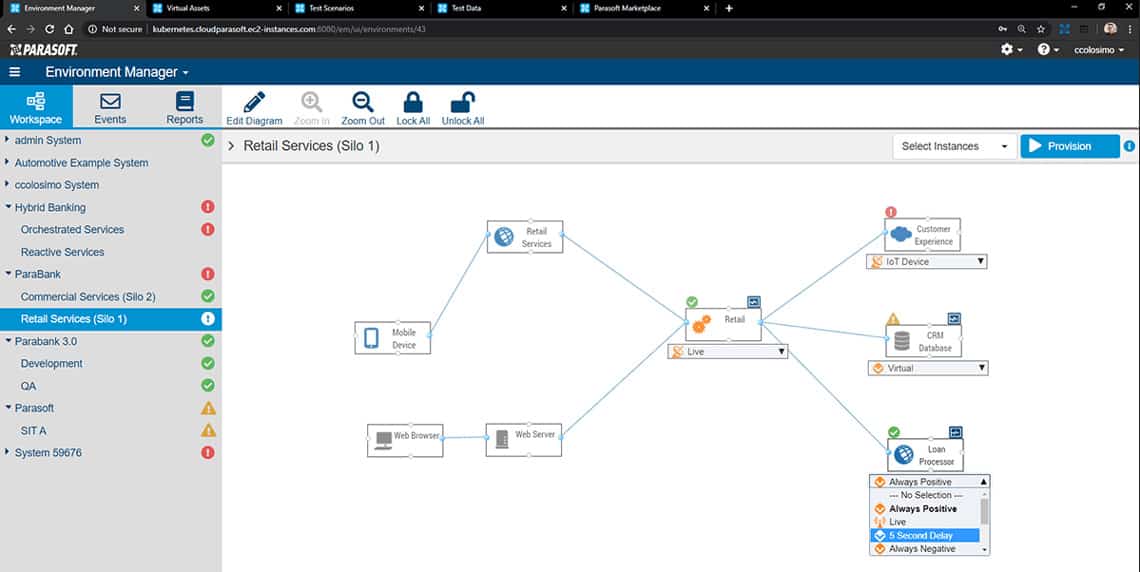Click the yellow warning badge on CRM Database

(893, 318)
